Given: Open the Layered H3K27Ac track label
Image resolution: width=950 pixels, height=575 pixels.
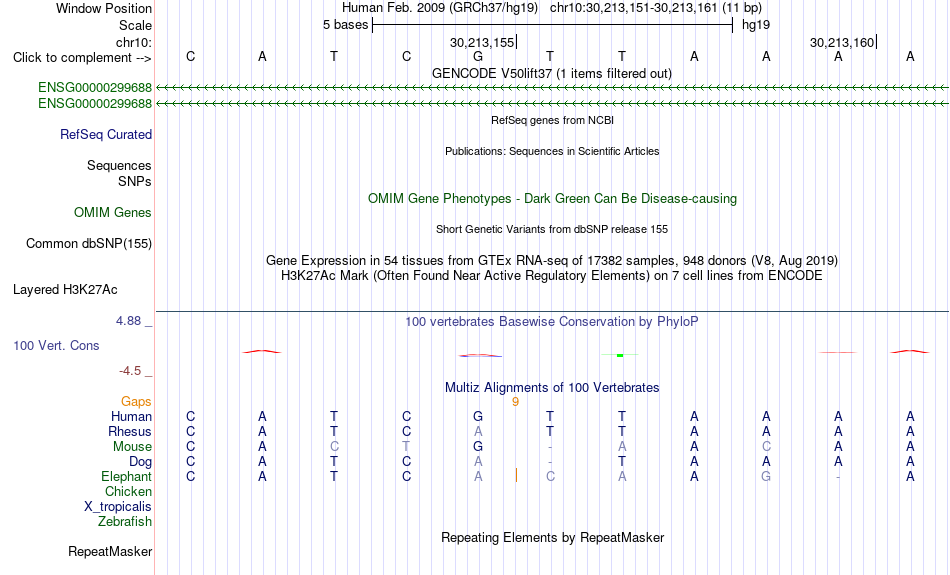Looking at the screenshot, I should 65,290.
